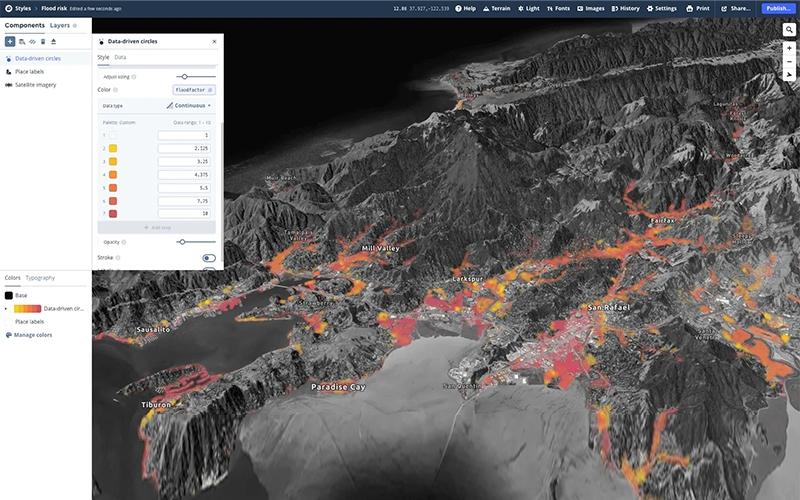Open the Fonts menu in top bar
The image size is (800, 500).
pyautogui.click(x=558, y=9)
